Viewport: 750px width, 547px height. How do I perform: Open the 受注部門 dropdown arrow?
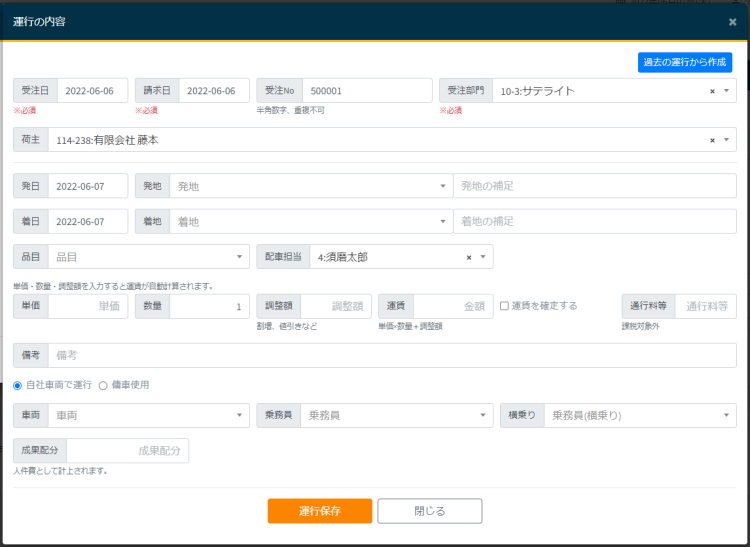tap(726, 91)
